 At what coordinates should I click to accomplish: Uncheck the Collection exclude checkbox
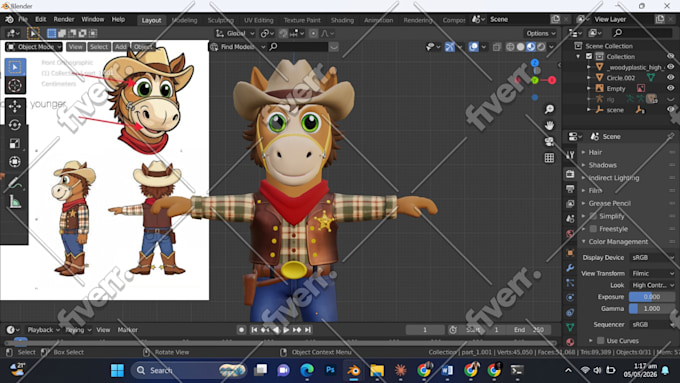589,56
